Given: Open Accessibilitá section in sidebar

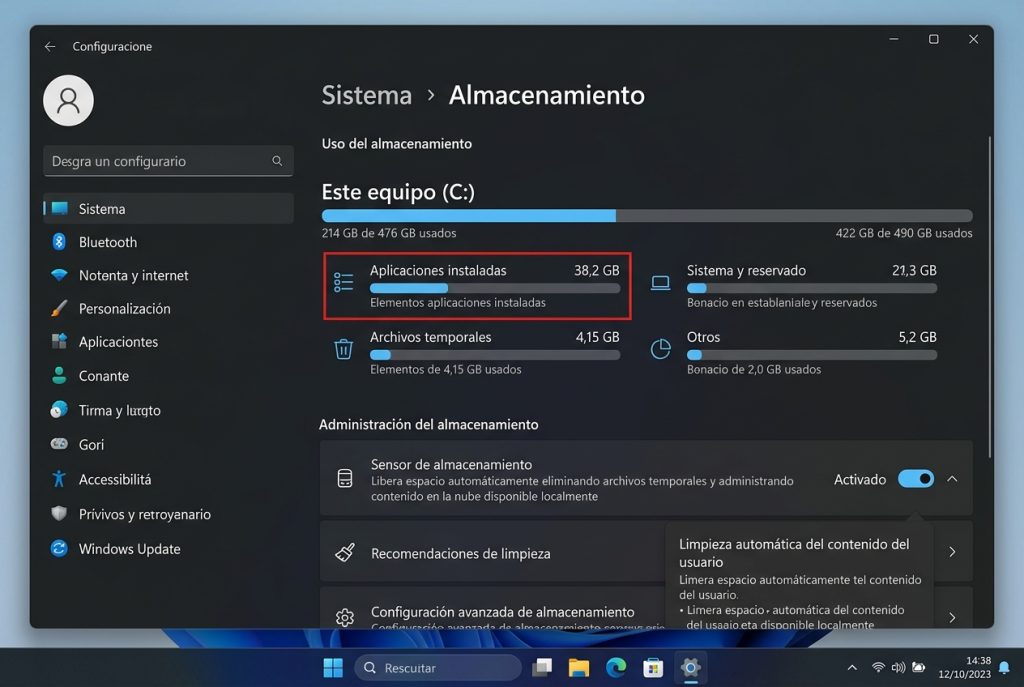Looking at the screenshot, I should coord(168,479).
